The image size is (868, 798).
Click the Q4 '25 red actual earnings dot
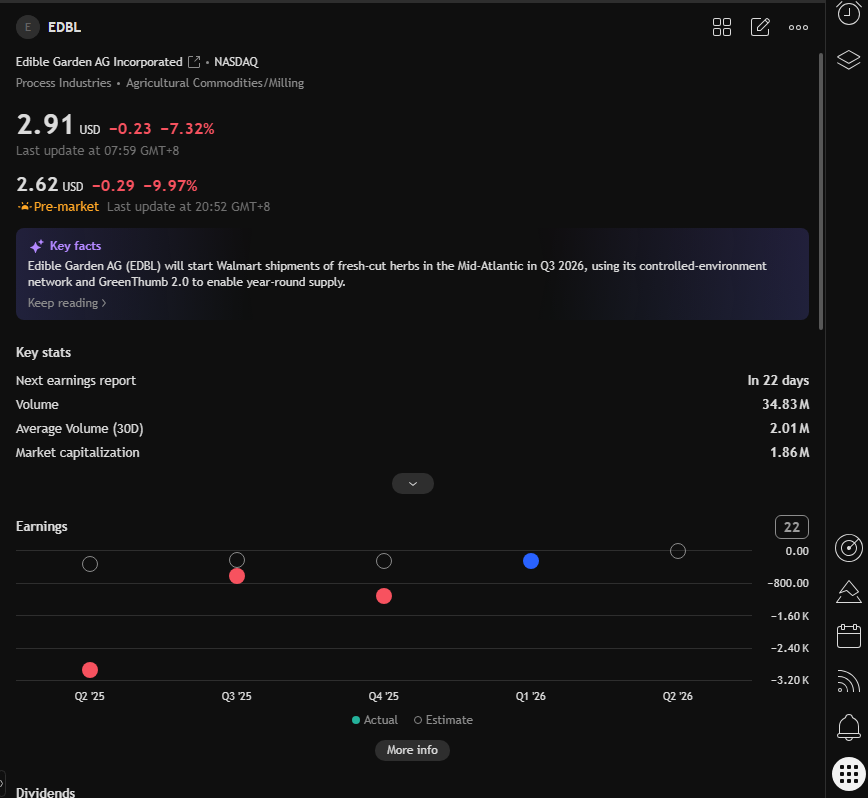pos(384,596)
